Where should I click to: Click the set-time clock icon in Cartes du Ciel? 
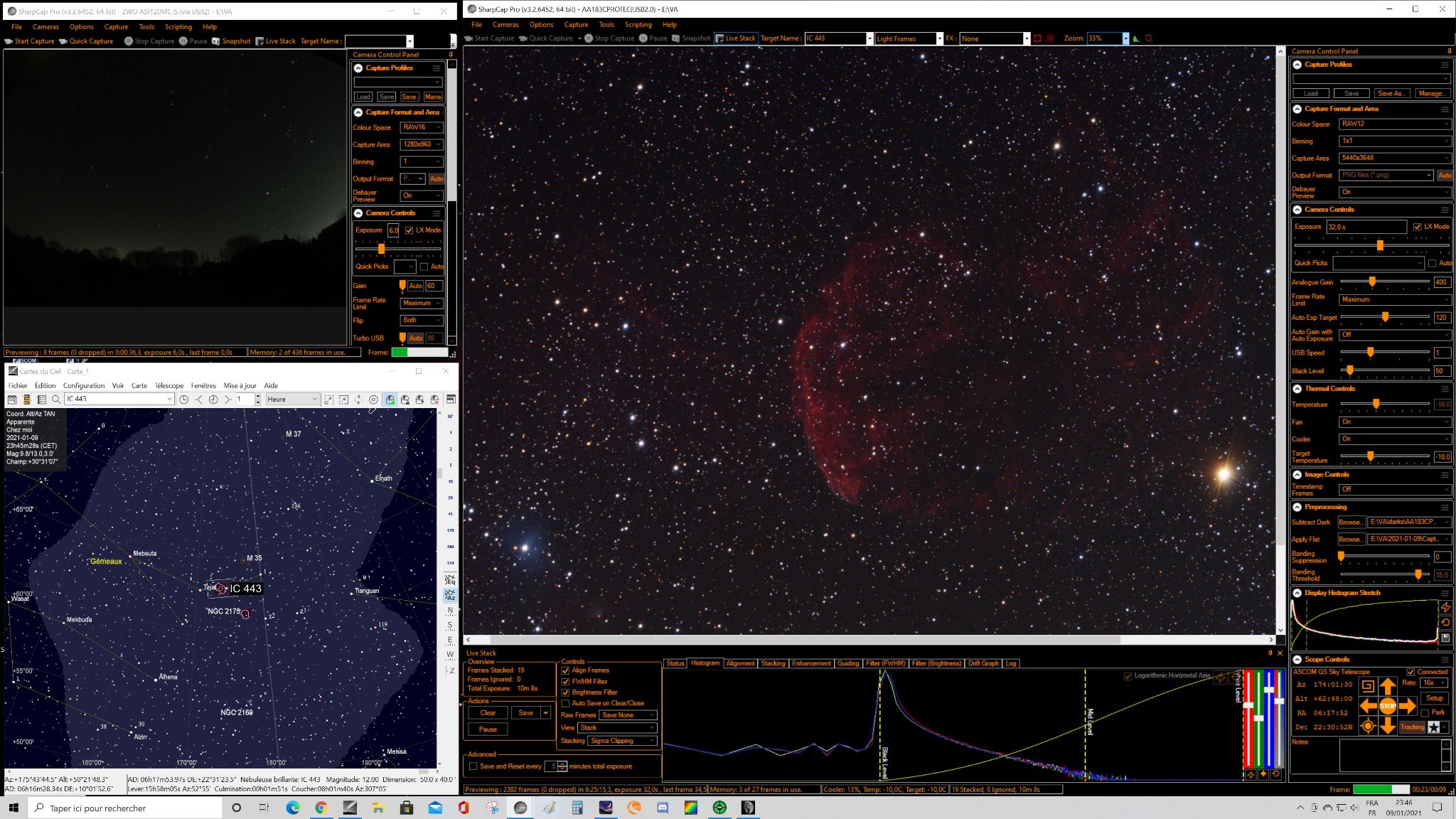[x=183, y=400]
